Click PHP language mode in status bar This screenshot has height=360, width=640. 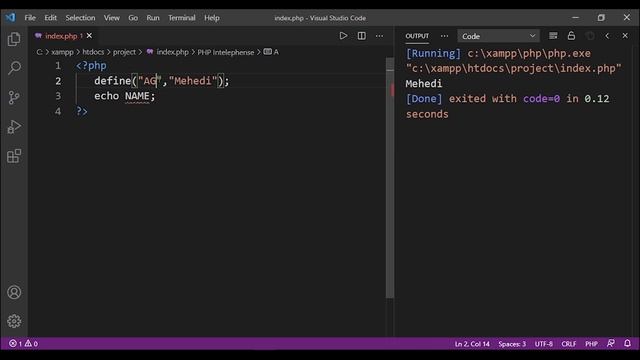tap(591, 344)
